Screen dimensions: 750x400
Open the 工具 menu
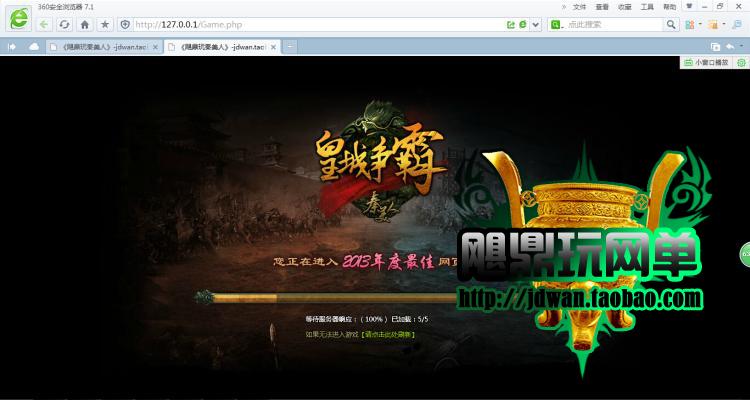(647, 7)
